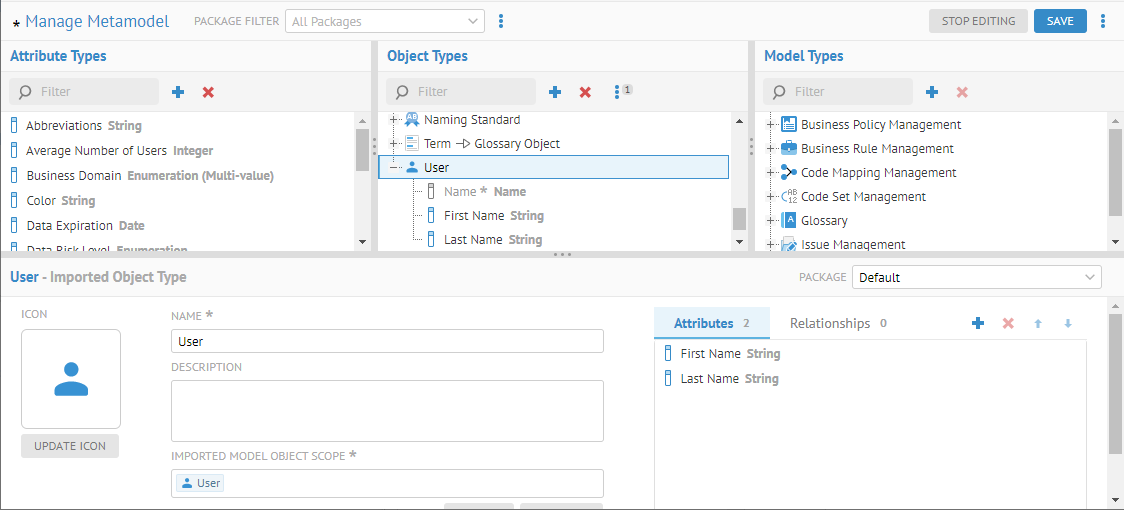The width and height of the screenshot is (1124, 510).
Task: Add attribute using plus icon in Attributes tab
Action: tap(978, 323)
